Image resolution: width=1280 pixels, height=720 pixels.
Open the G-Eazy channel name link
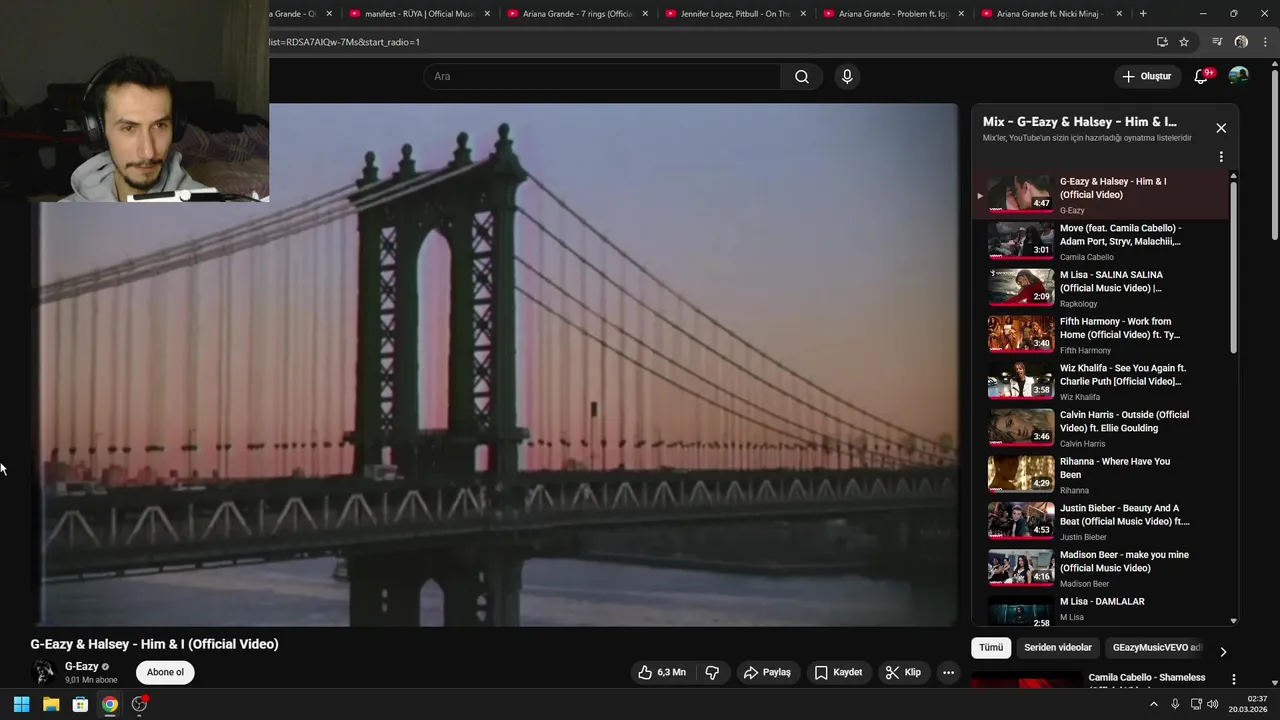tap(82, 667)
